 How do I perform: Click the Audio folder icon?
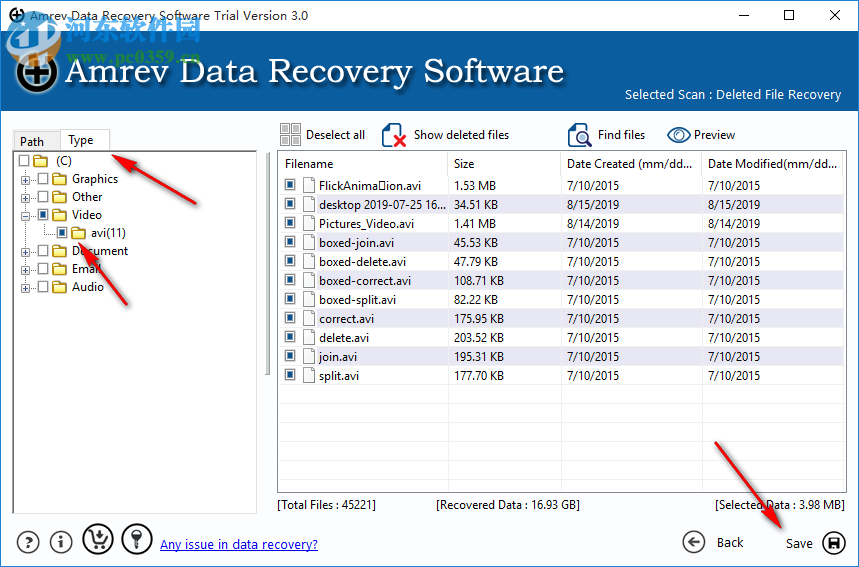(59, 287)
